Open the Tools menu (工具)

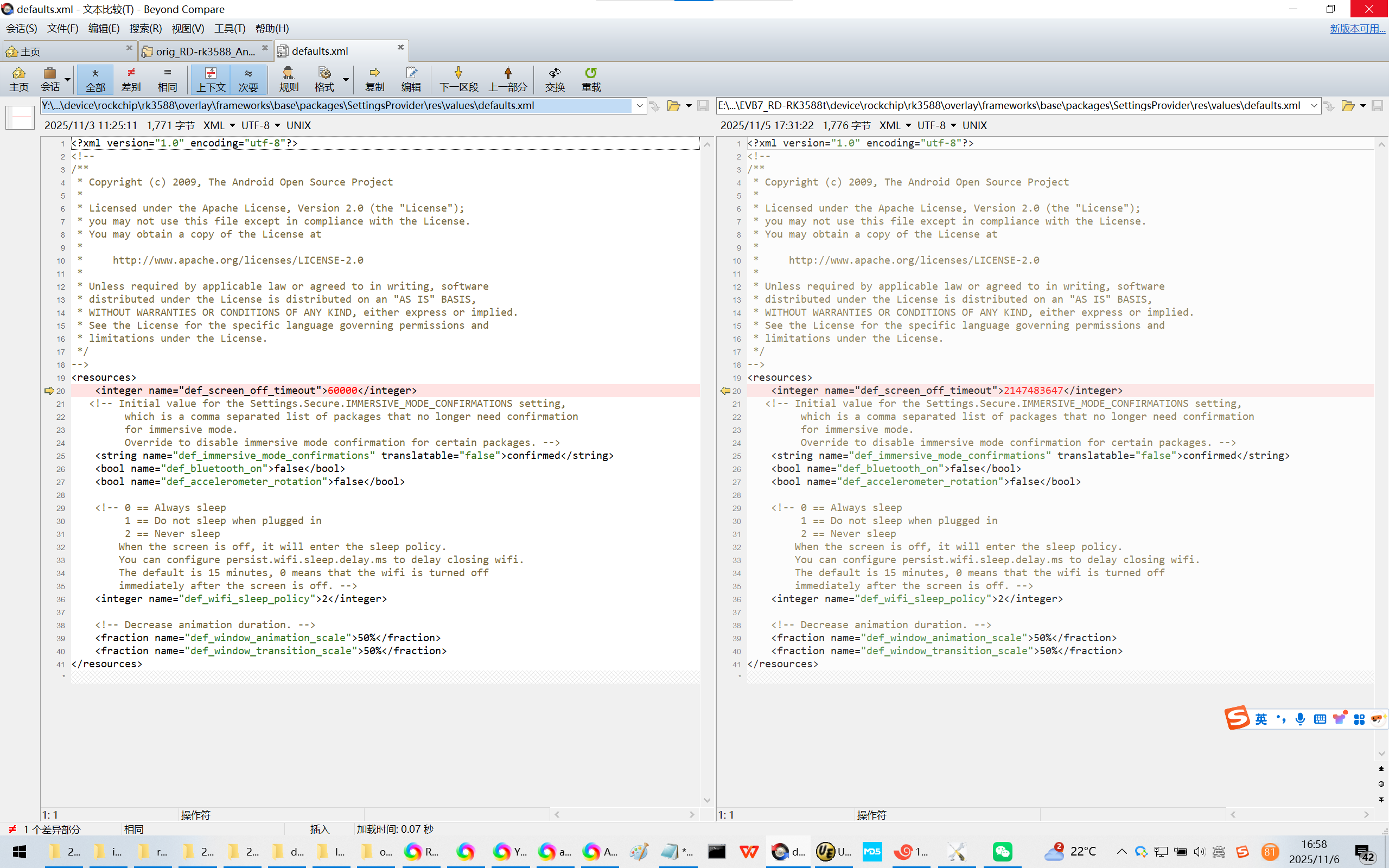tap(230, 28)
